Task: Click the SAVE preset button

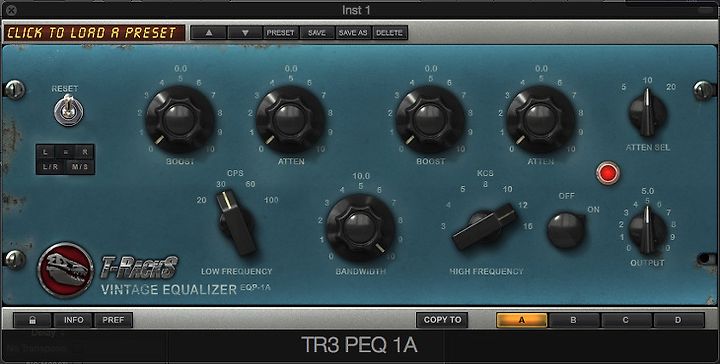Action: (x=317, y=33)
